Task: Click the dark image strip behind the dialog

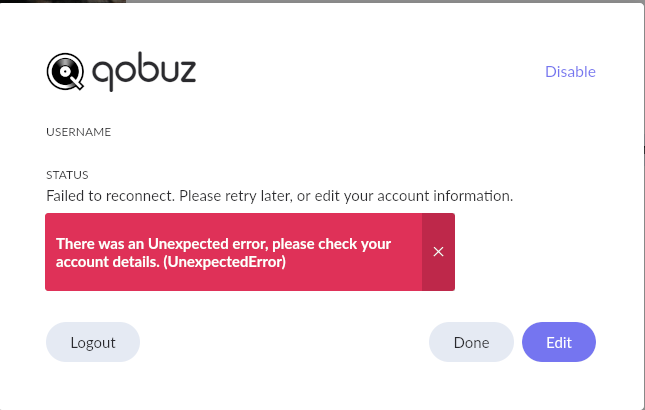Action: 63,1
